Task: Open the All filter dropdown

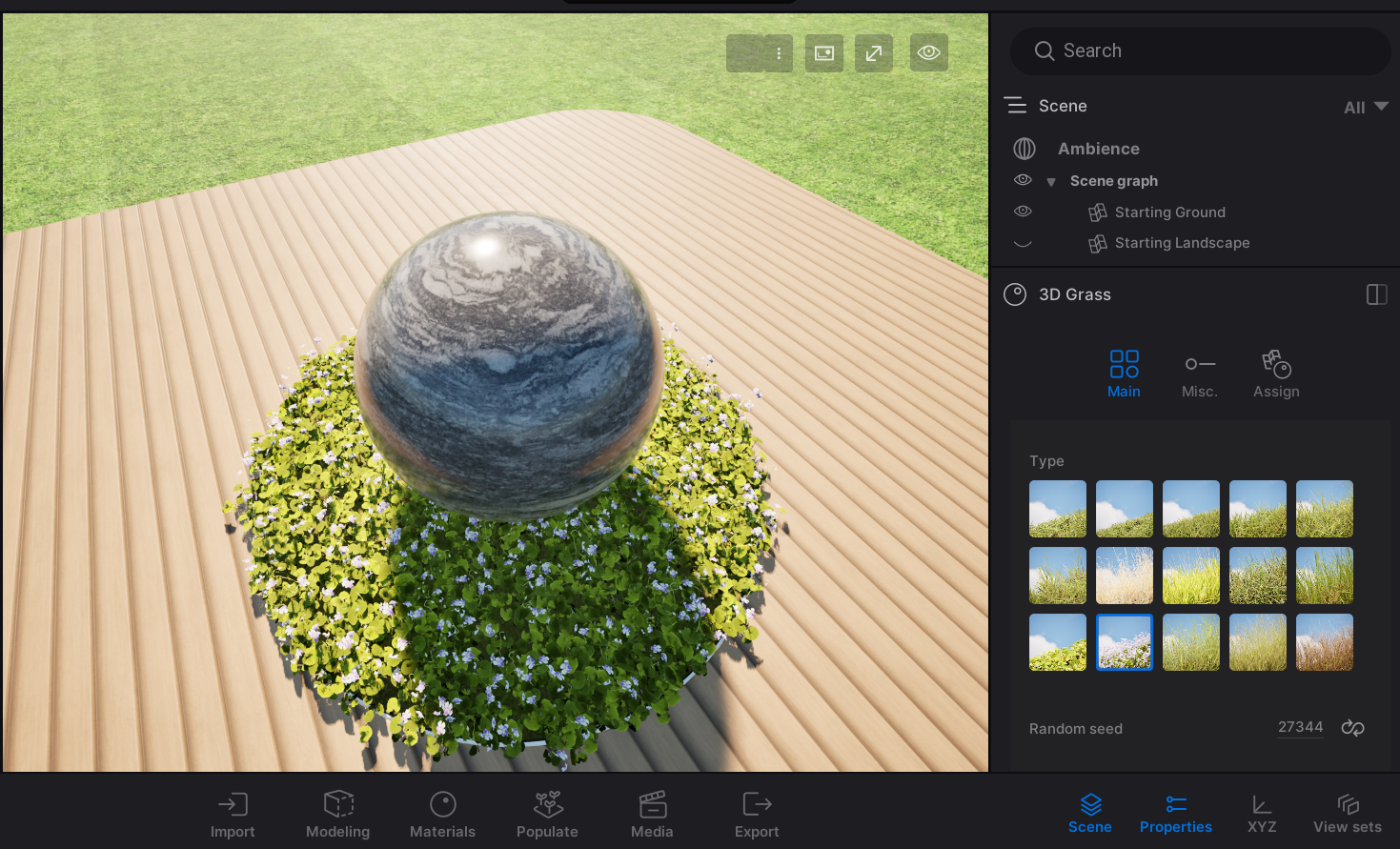Action: pyautogui.click(x=1366, y=107)
